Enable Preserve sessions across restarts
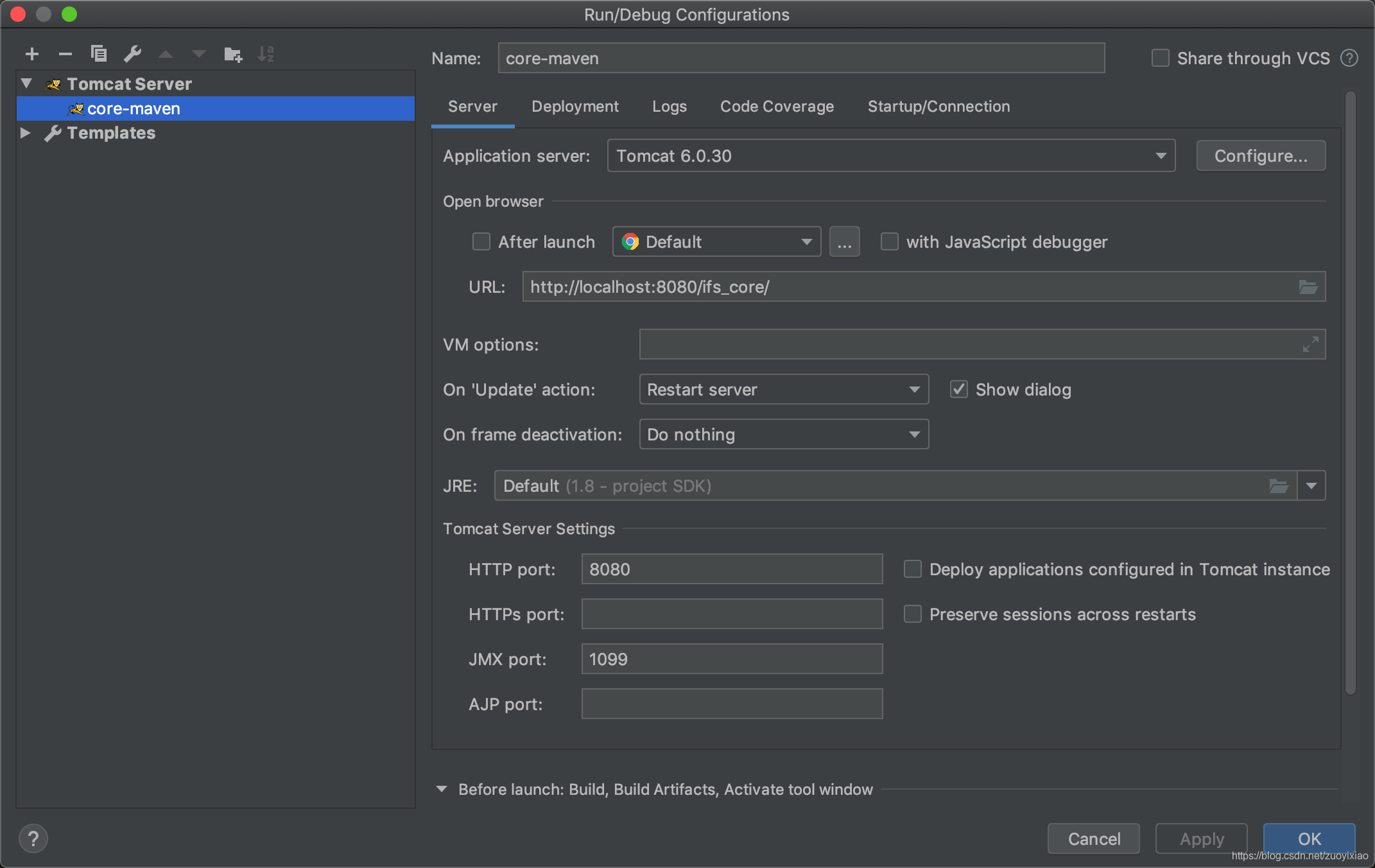 tap(912, 614)
